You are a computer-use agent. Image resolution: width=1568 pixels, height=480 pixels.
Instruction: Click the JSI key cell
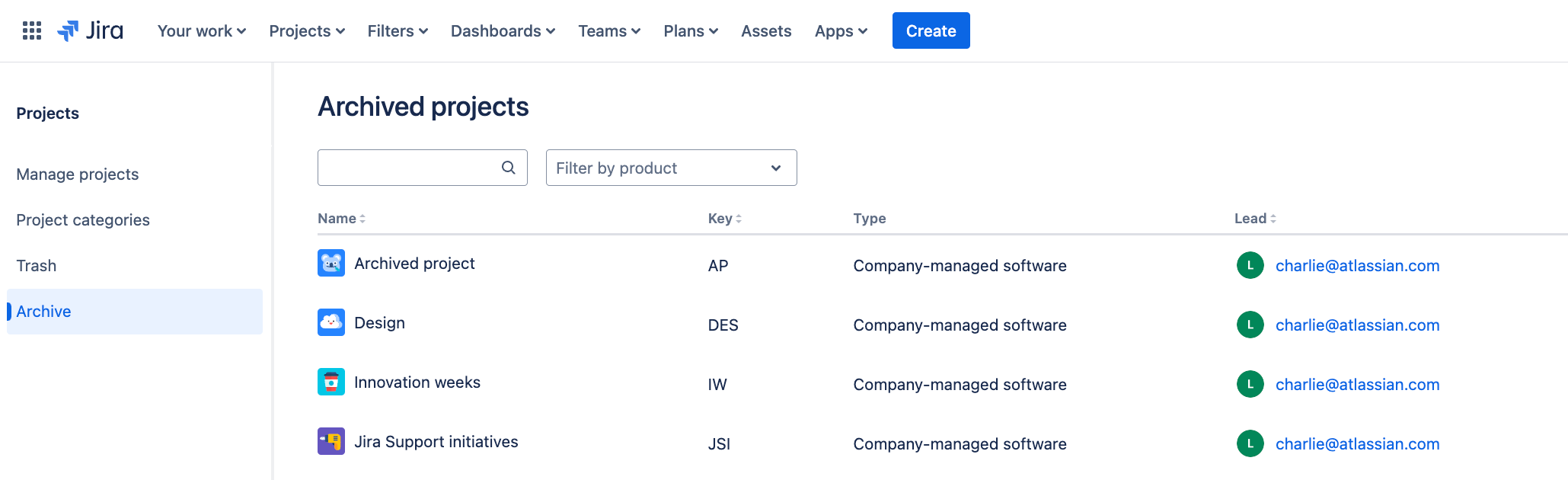click(x=720, y=444)
